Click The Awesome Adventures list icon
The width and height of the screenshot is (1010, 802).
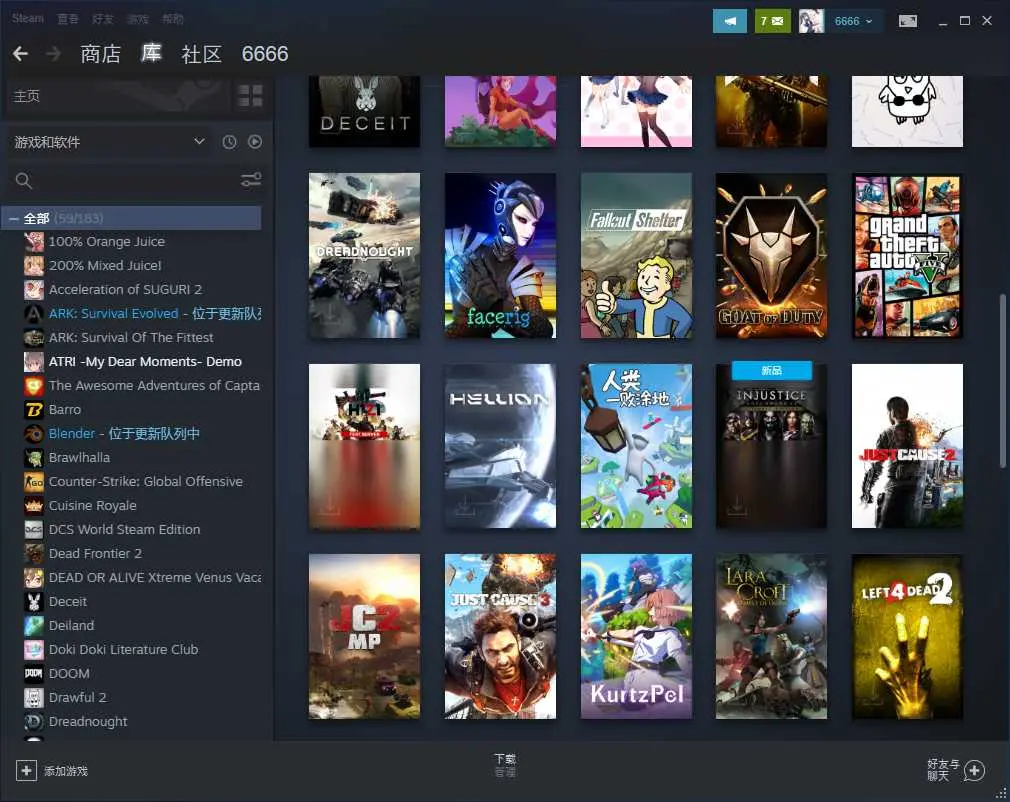[x=33, y=385]
